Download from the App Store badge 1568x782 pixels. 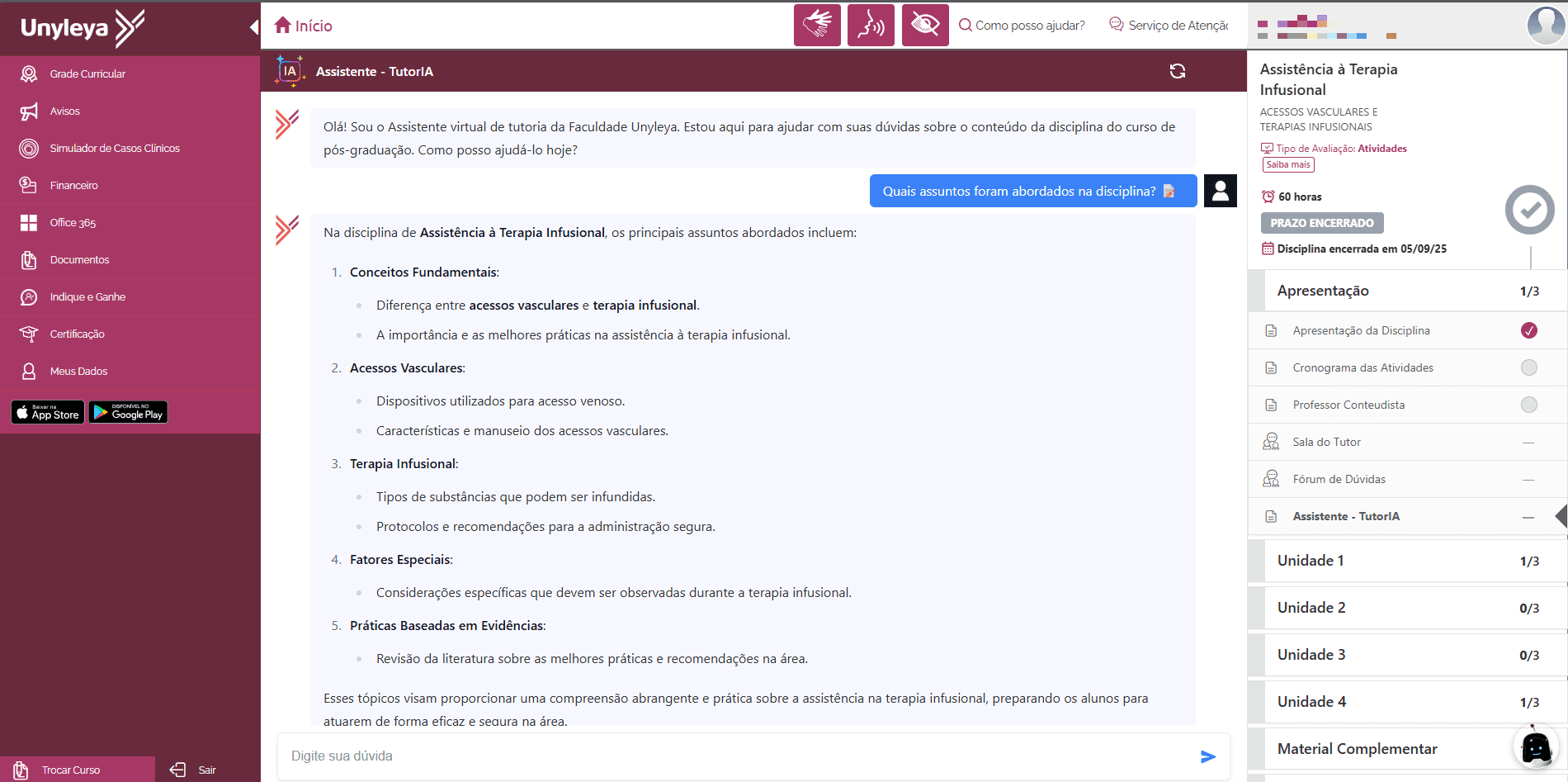tap(48, 412)
